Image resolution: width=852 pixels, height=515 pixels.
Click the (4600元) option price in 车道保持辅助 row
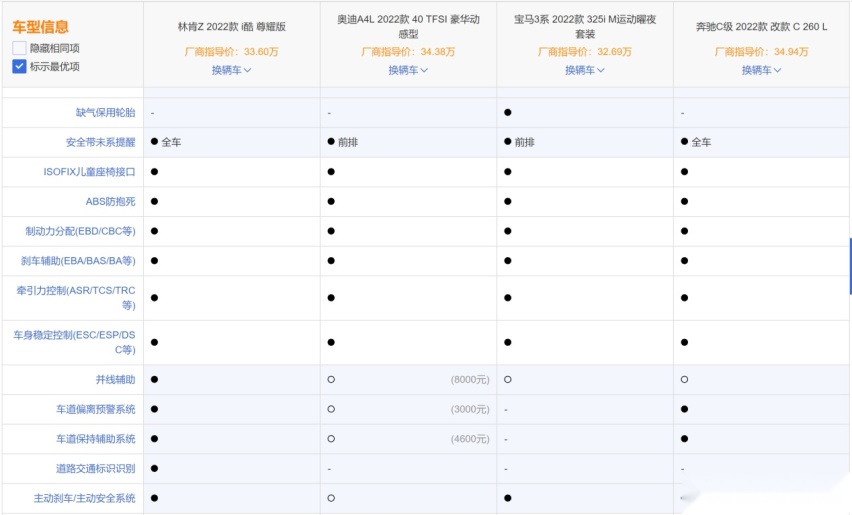point(470,439)
